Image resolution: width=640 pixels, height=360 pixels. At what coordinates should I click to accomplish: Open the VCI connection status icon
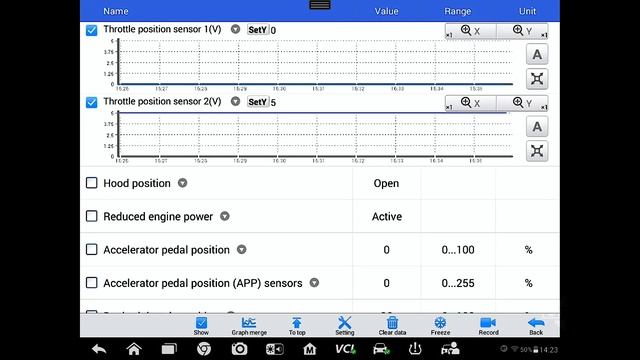(x=345, y=349)
